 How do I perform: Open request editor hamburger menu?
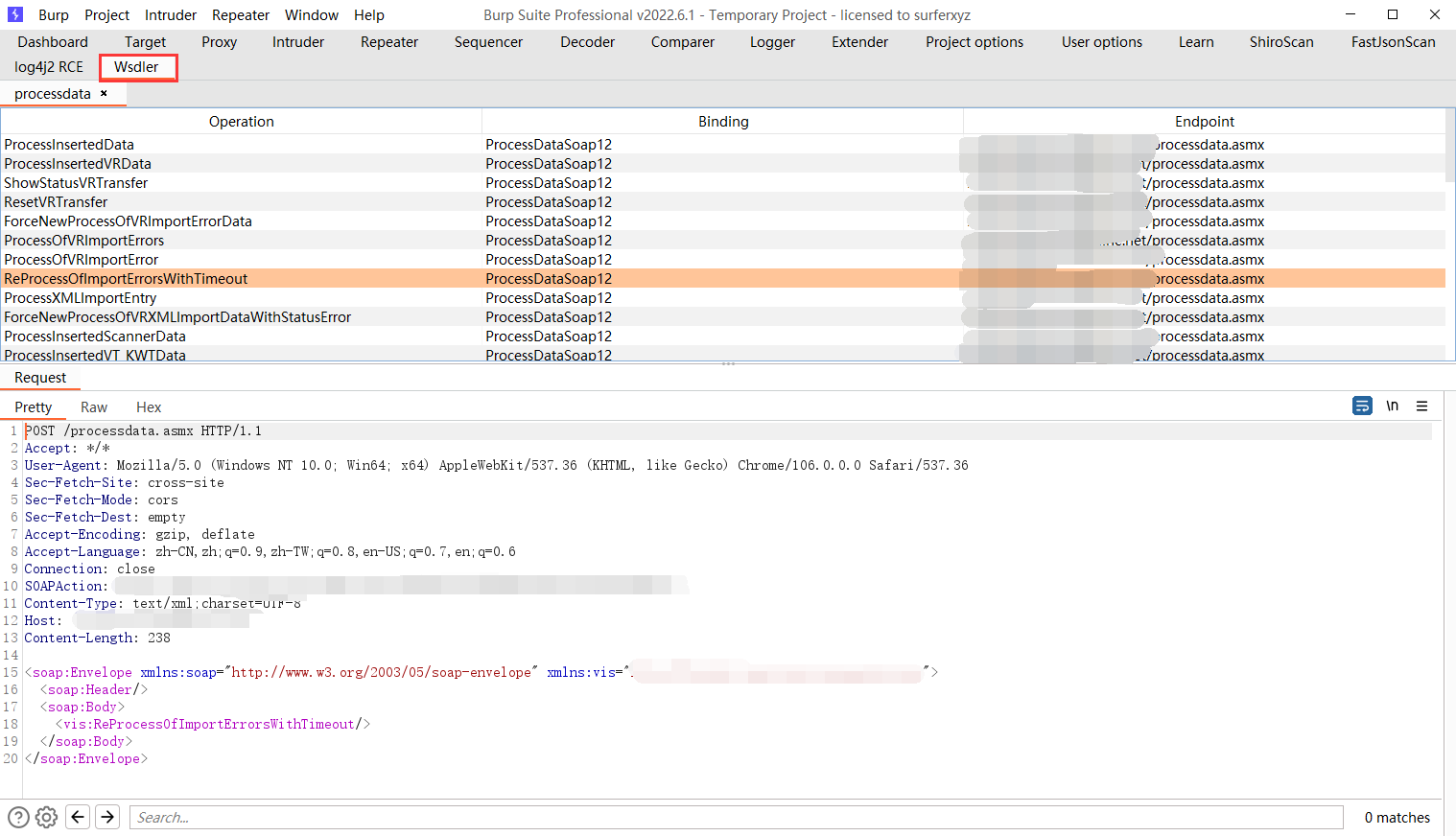1422,406
